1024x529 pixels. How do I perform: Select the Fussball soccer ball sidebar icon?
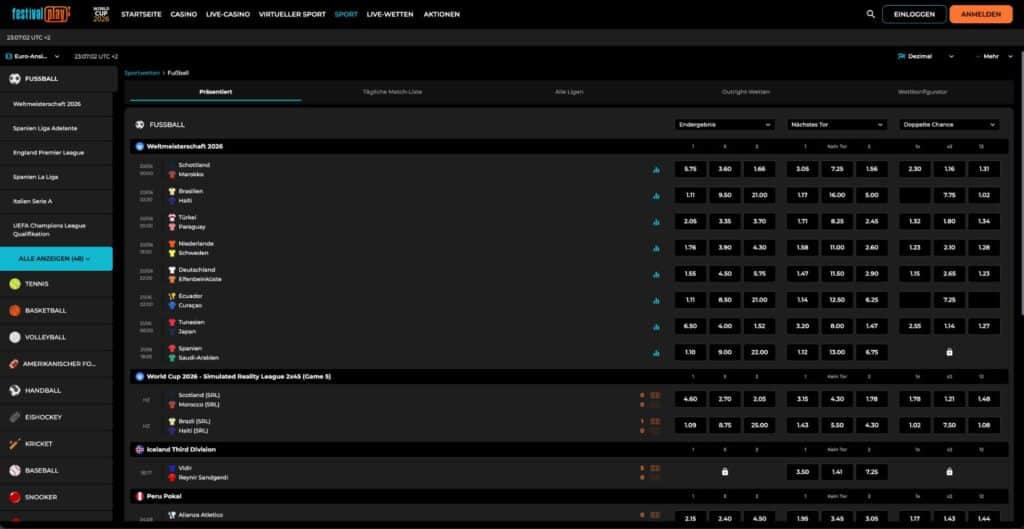14,78
